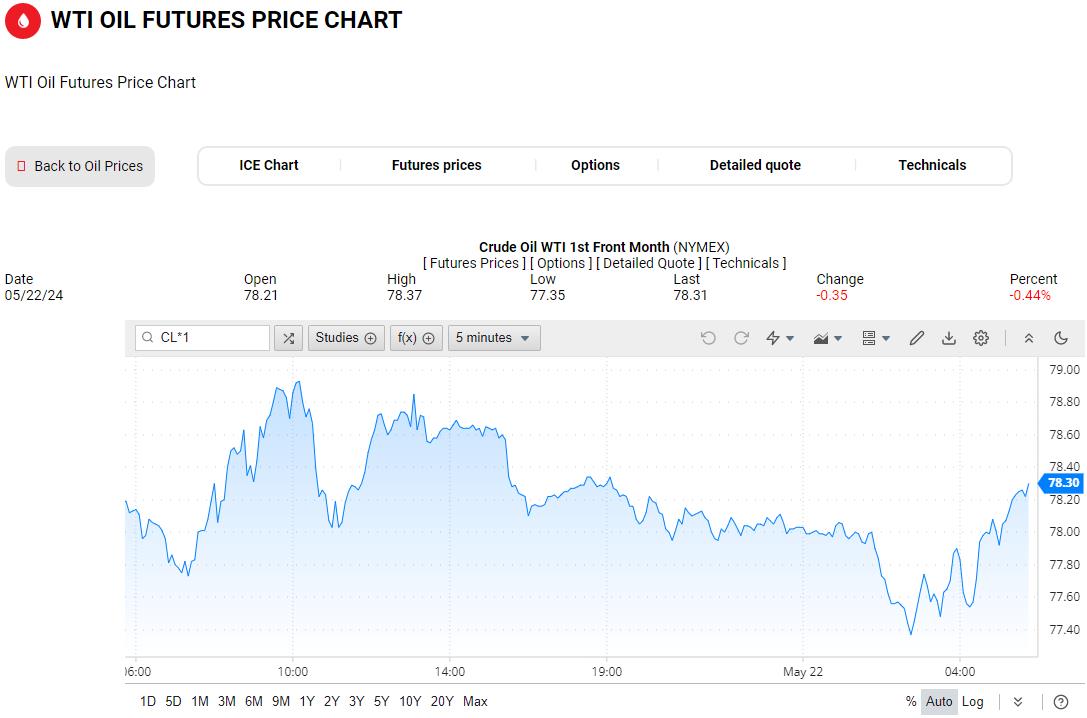Toggle Auto scale mode
The width and height of the screenshot is (1087, 718).
click(x=939, y=701)
